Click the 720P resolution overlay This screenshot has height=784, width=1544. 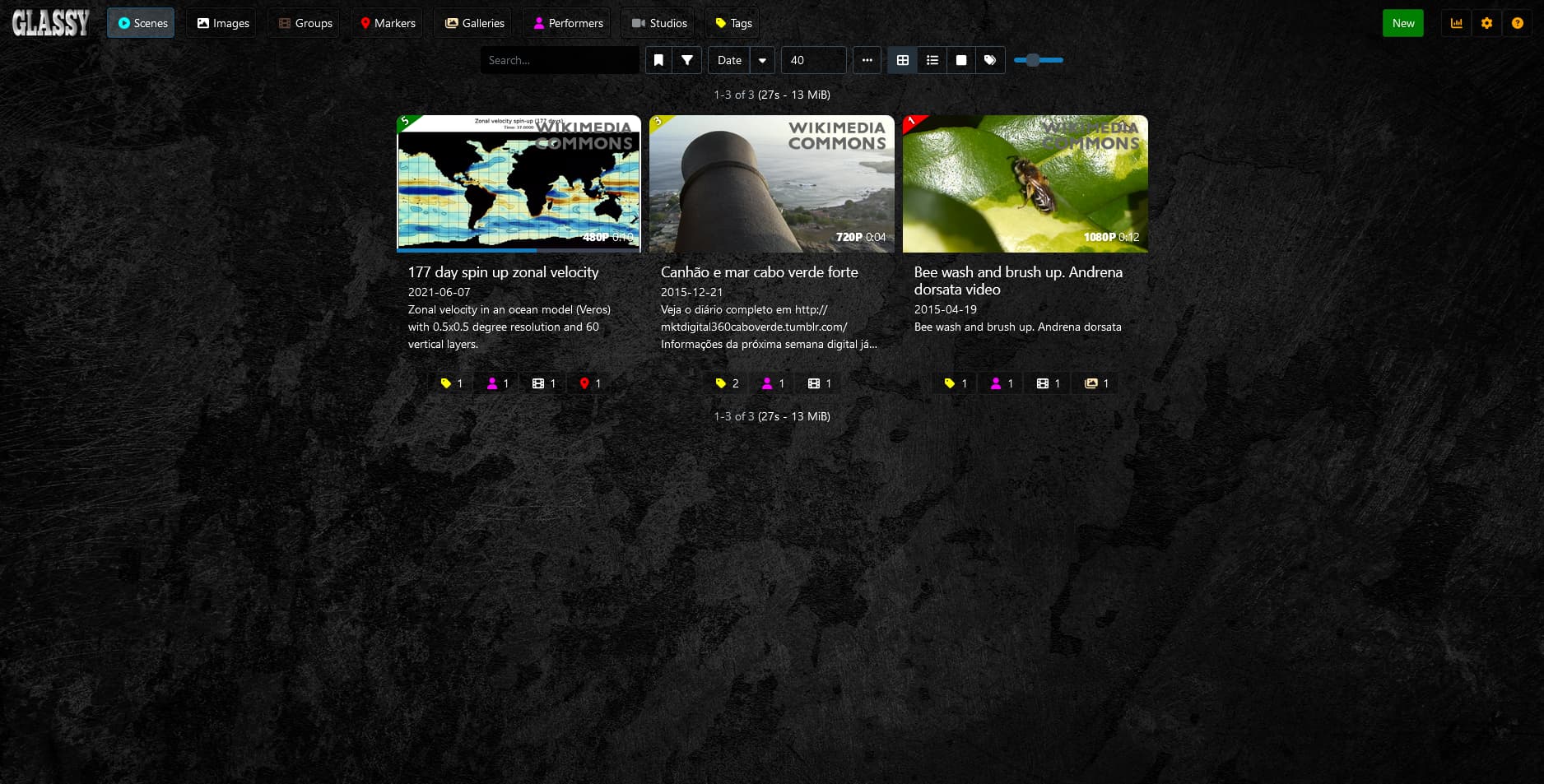pos(849,237)
